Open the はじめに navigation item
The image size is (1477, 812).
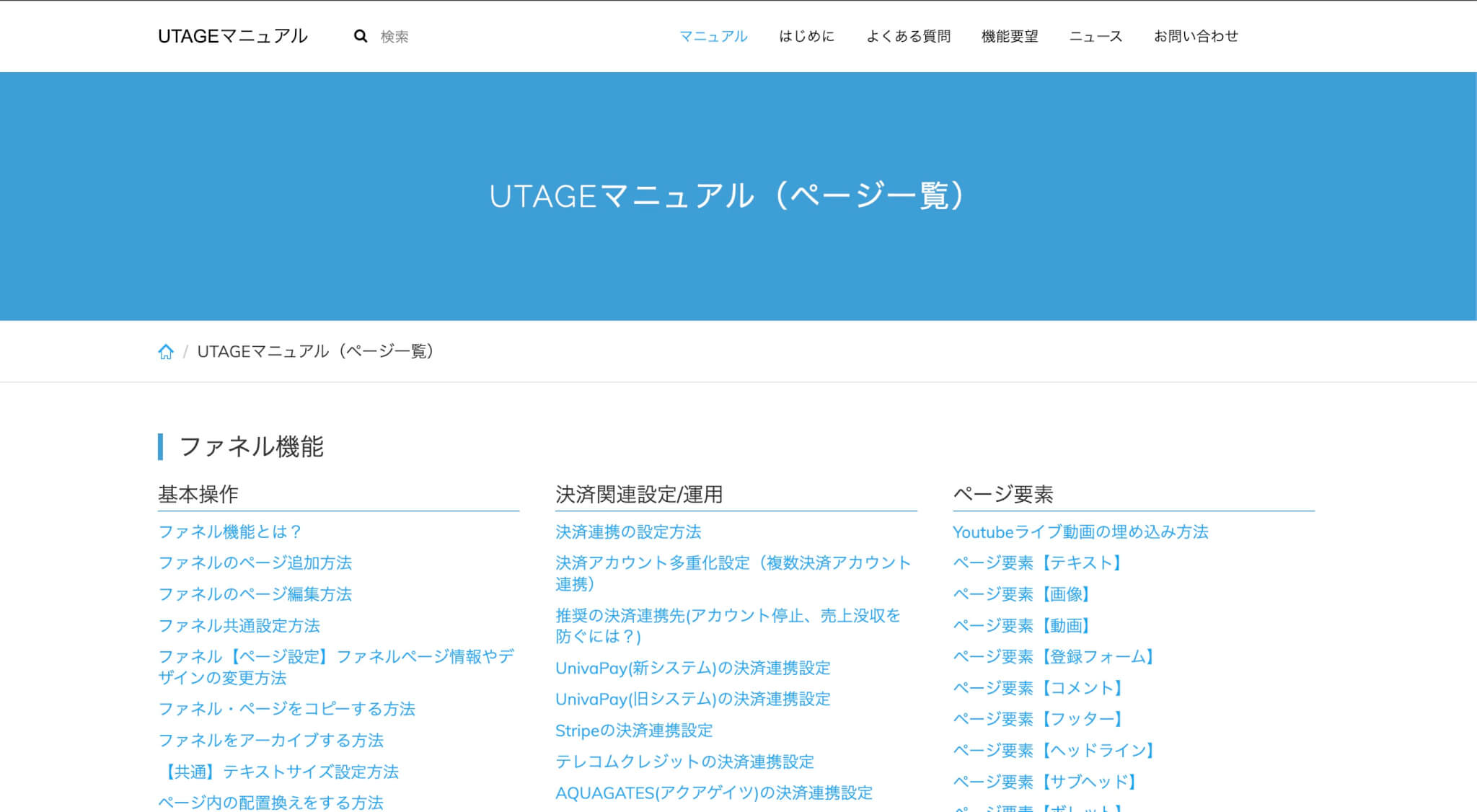click(x=806, y=36)
